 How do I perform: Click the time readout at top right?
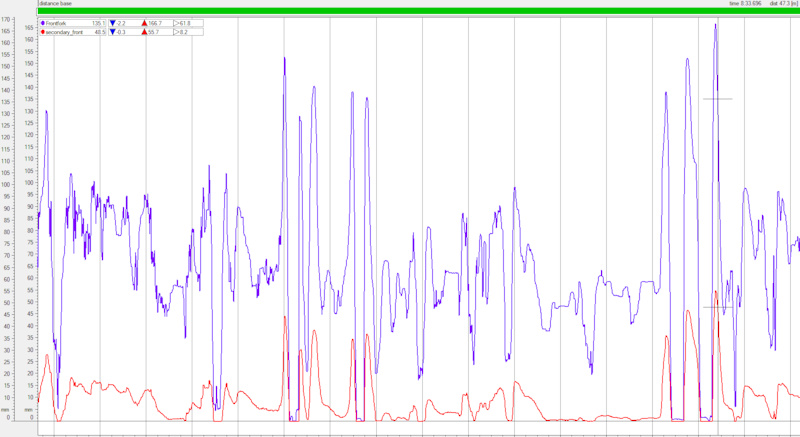tap(745, 3)
